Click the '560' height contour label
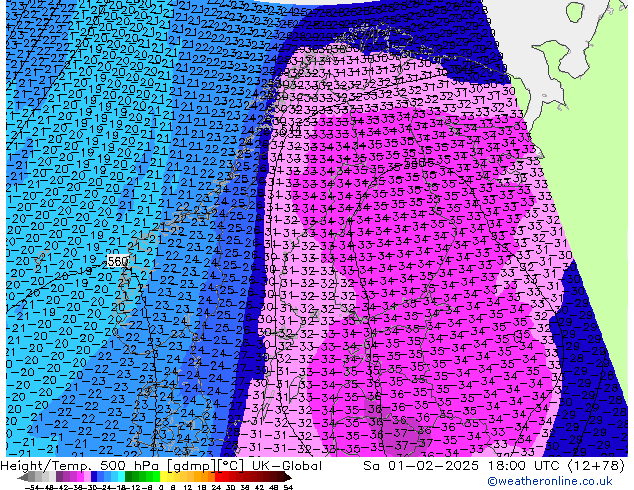The width and height of the screenshot is (634, 490). pyautogui.click(x=118, y=261)
